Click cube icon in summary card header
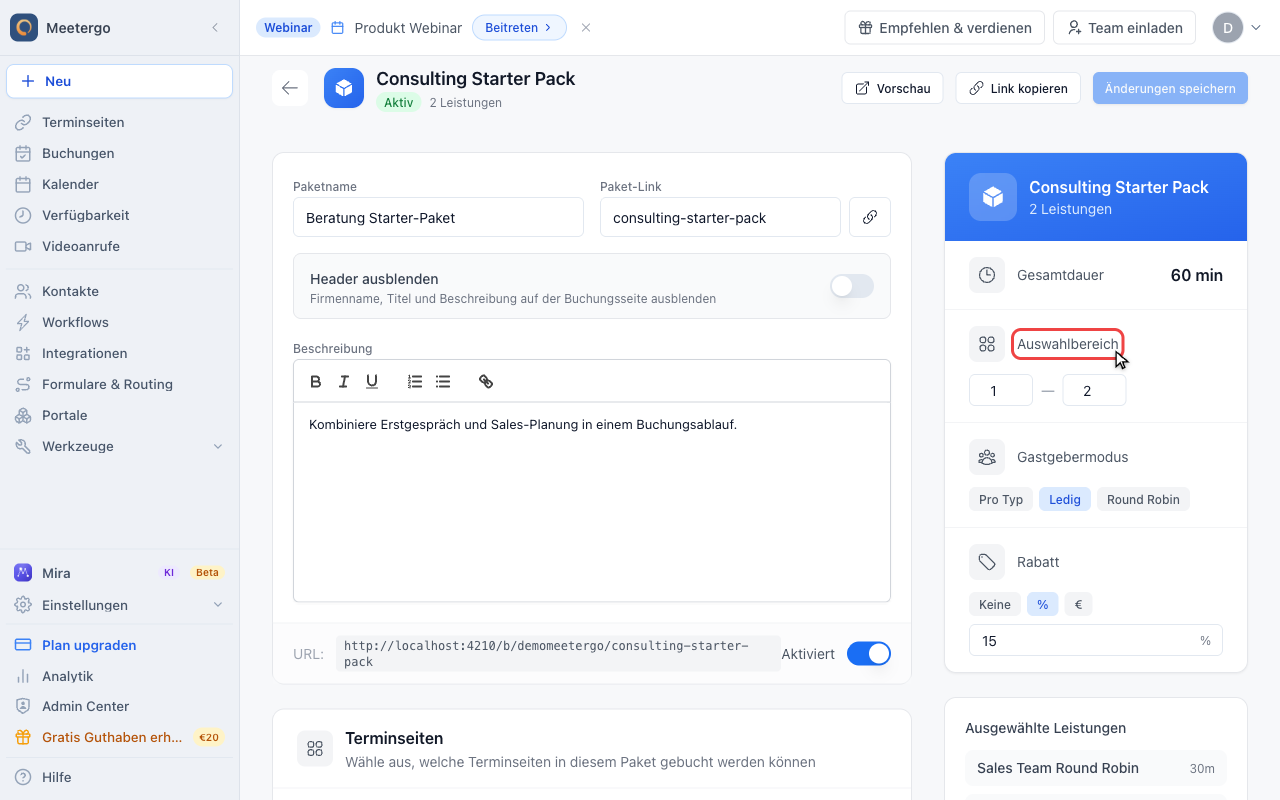 pyautogui.click(x=993, y=197)
